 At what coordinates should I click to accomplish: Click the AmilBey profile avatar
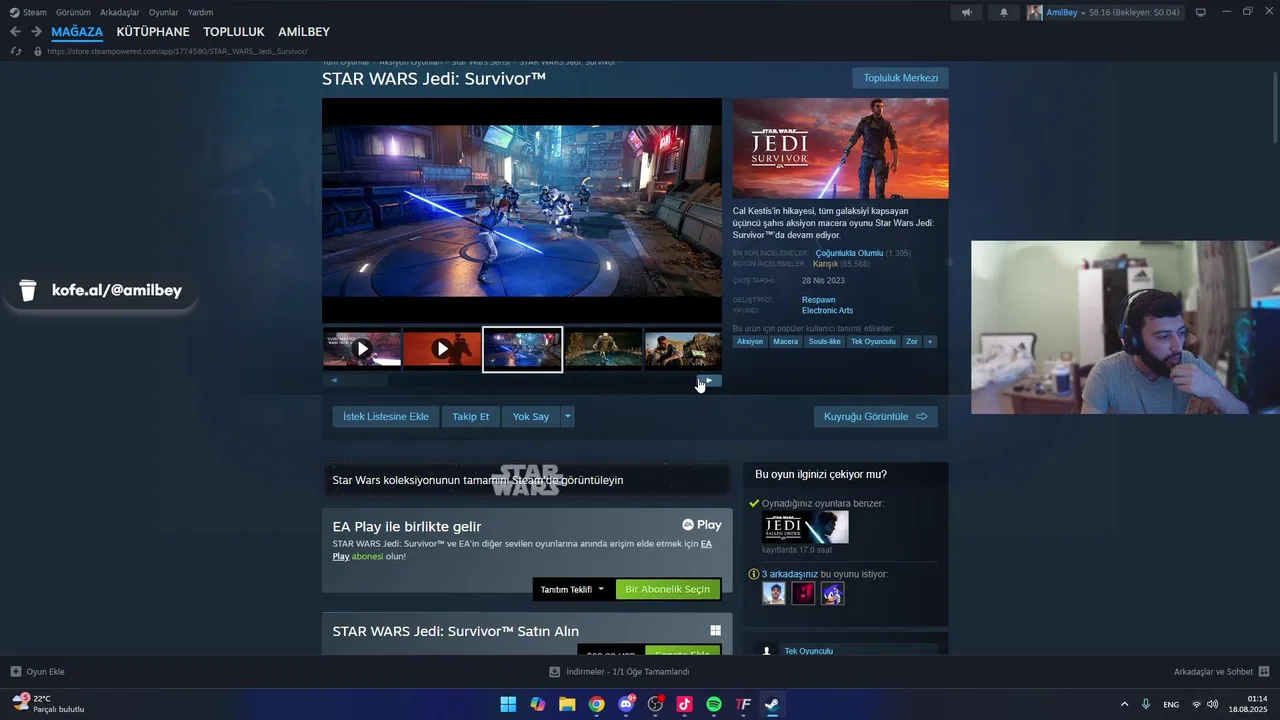click(1034, 12)
